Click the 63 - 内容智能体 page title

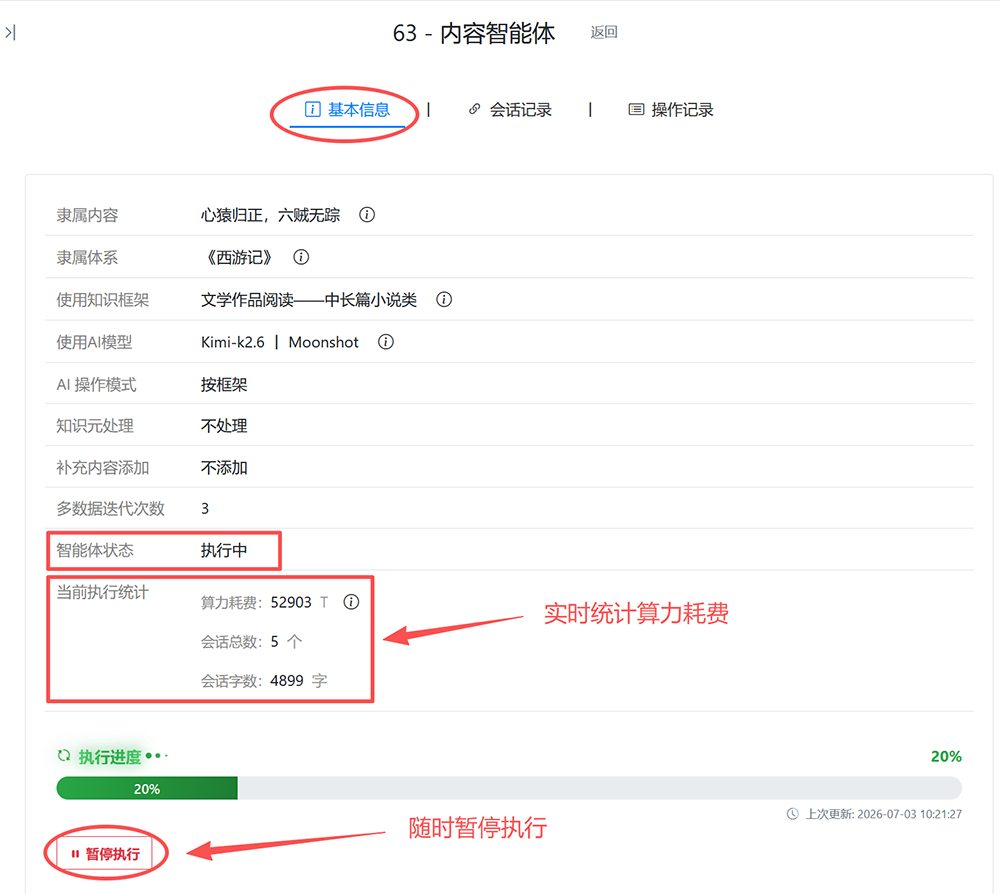coord(474,33)
